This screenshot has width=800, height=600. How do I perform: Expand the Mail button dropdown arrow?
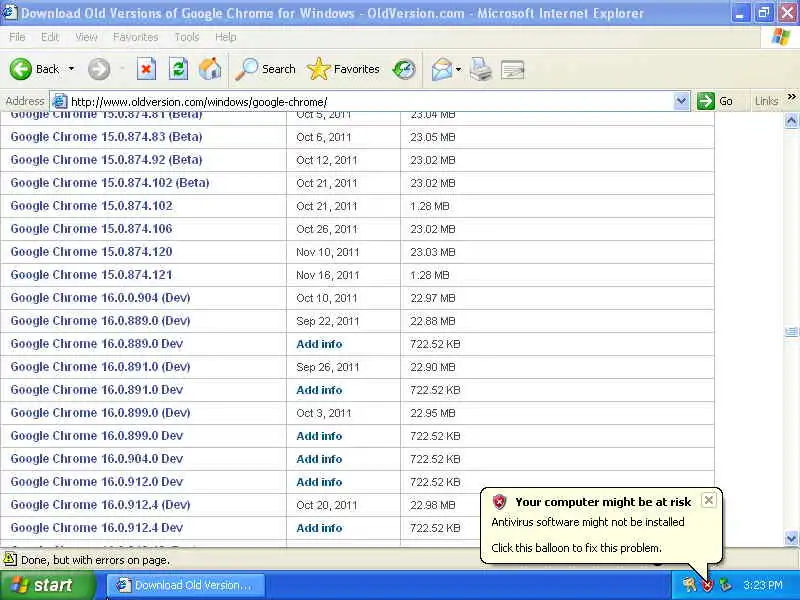458,69
